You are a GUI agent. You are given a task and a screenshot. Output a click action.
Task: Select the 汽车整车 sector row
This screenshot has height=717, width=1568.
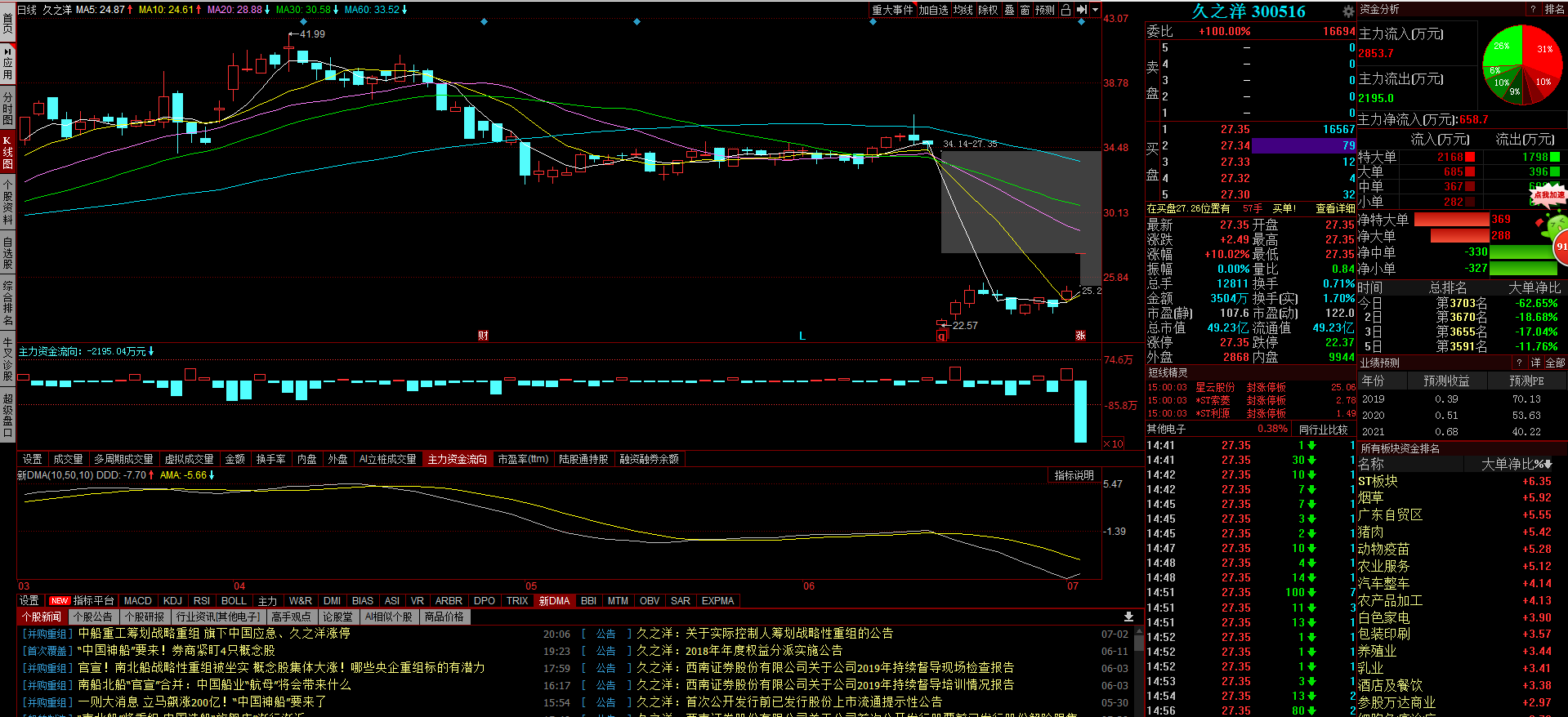point(1462,584)
